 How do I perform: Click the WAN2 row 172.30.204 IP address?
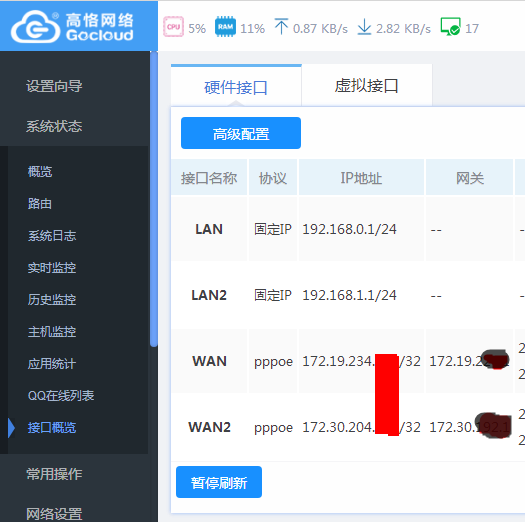pyautogui.click(x=361, y=427)
